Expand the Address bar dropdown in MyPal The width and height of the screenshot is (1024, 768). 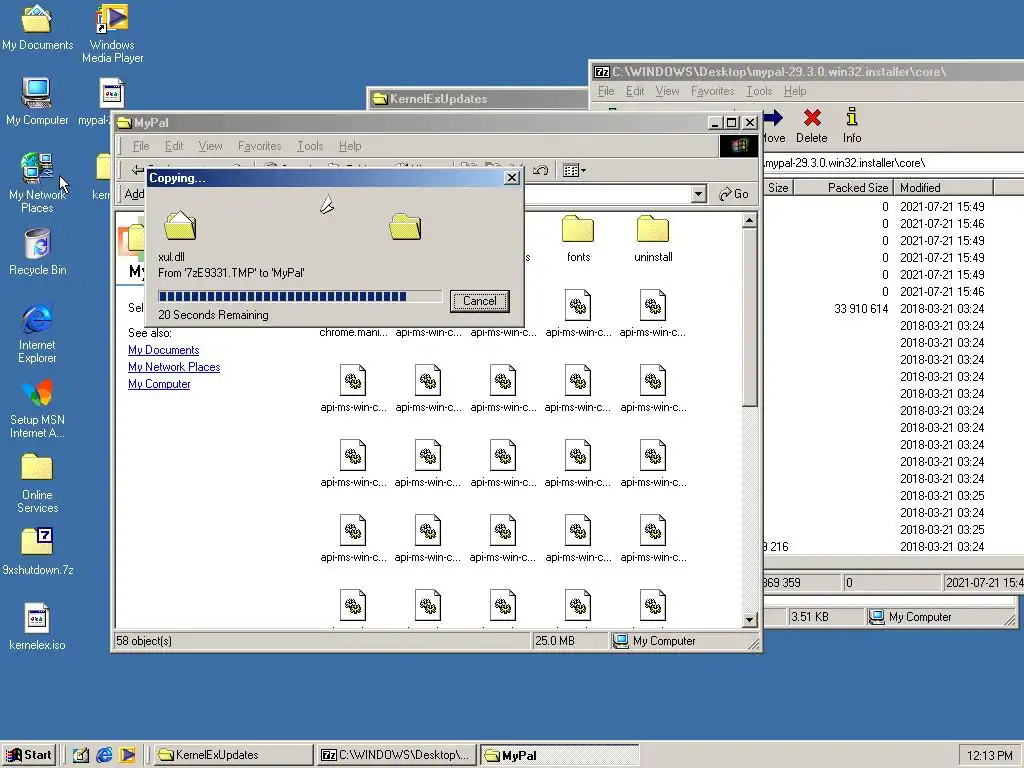point(699,194)
